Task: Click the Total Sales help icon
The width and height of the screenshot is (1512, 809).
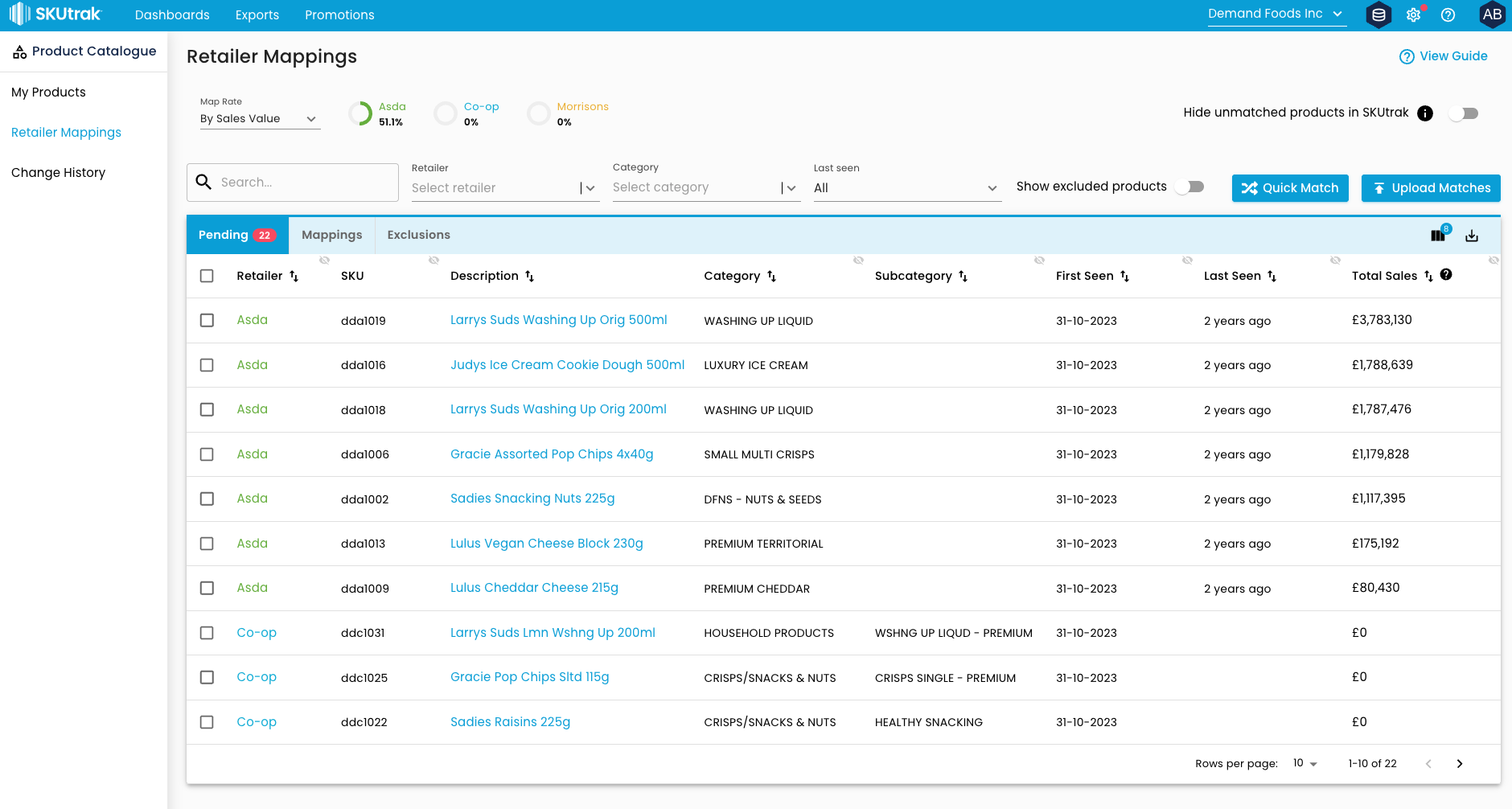Action: (x=1446, y=274)
